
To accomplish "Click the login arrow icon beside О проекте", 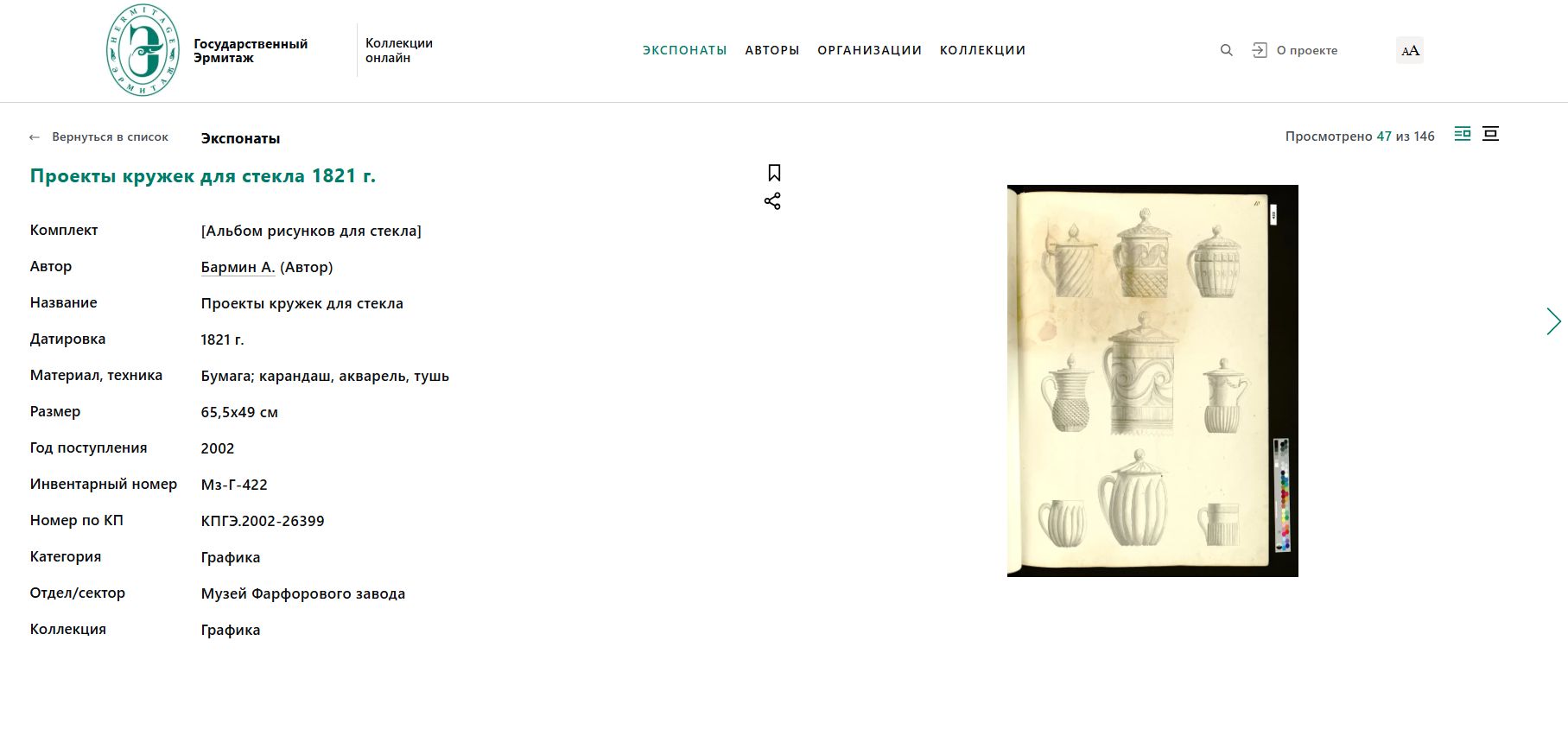I will (1260, 50).
